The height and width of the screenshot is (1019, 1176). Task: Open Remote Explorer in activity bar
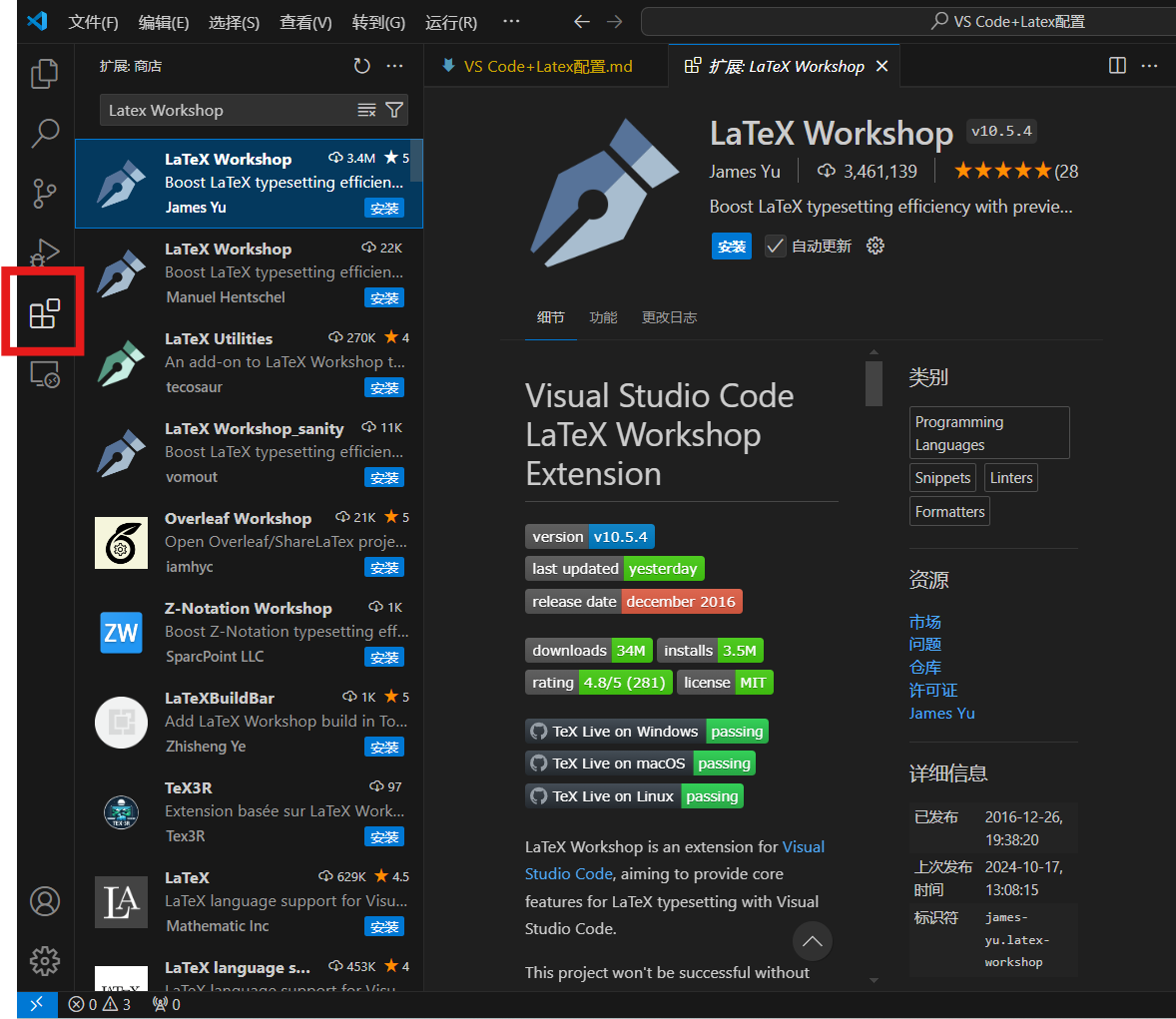[45, 374]
